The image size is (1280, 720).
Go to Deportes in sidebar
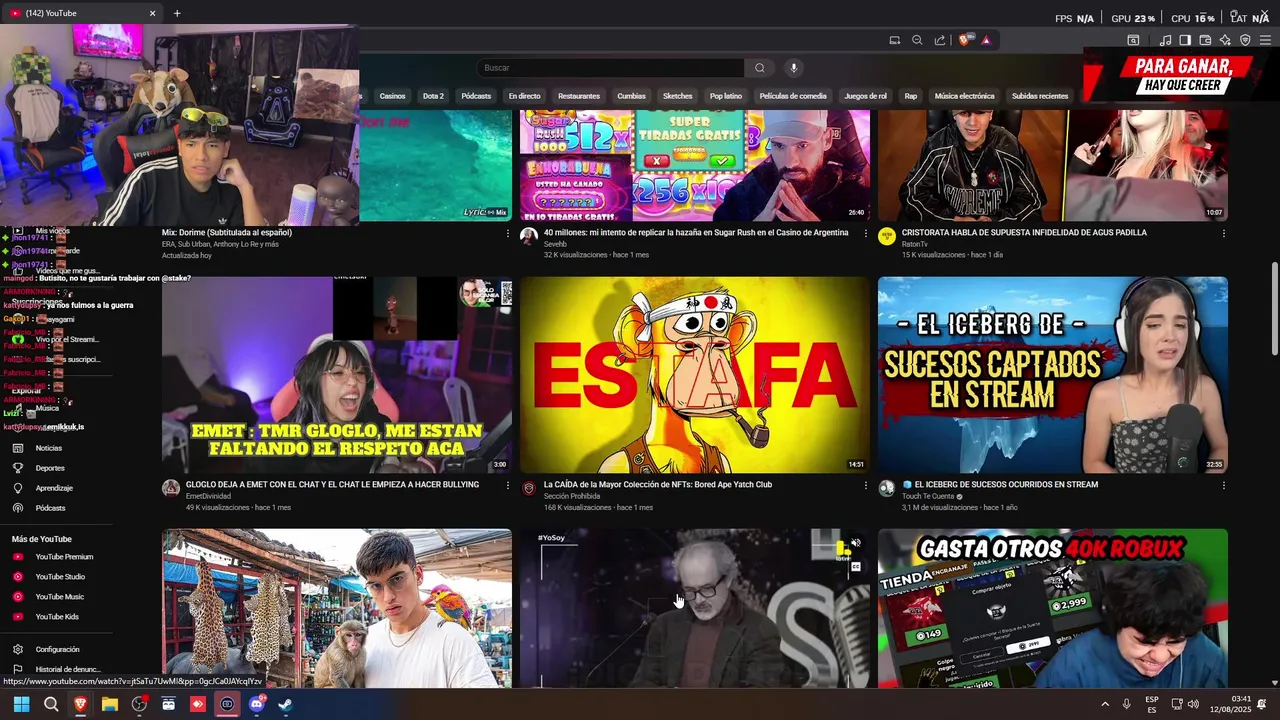(50, 468)
